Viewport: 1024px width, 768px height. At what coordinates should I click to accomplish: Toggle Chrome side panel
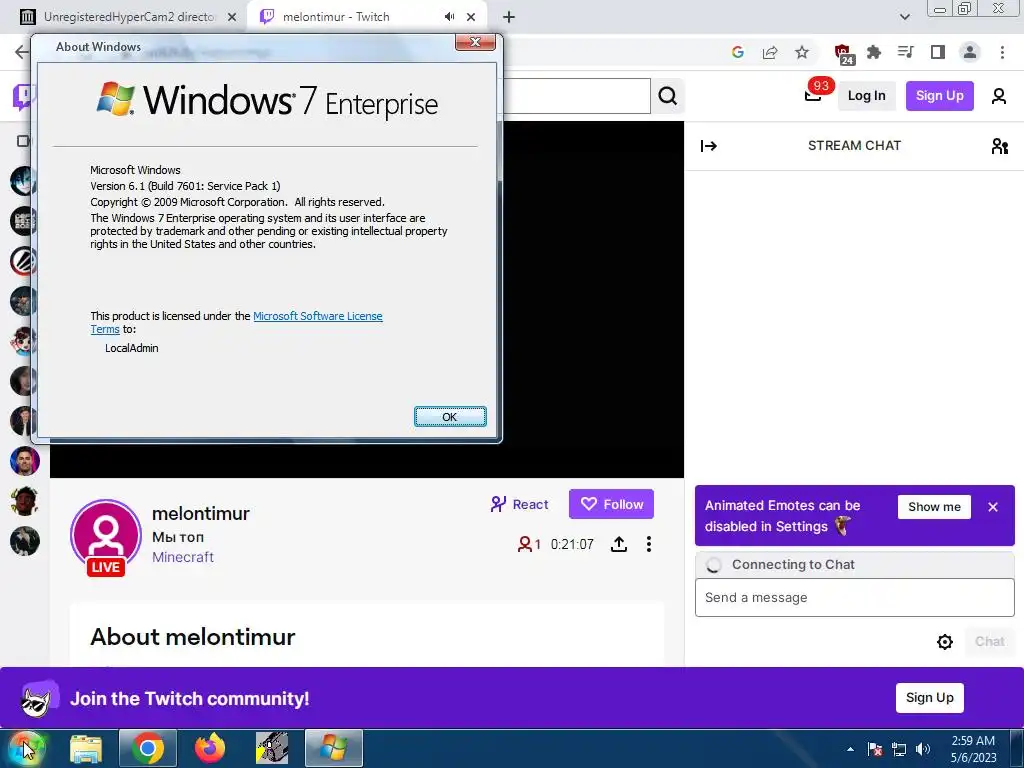(938, 52)
